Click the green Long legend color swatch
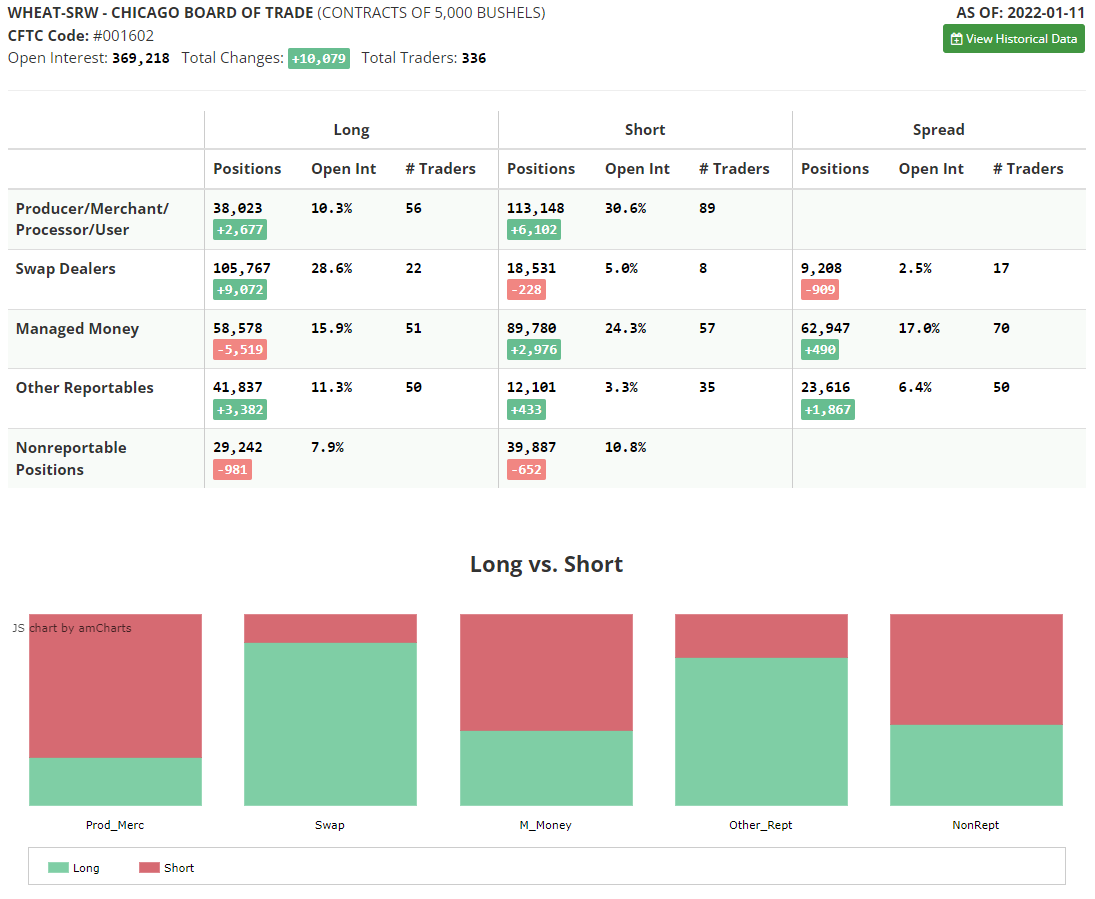1095x899 pixels. click(58, 868)
